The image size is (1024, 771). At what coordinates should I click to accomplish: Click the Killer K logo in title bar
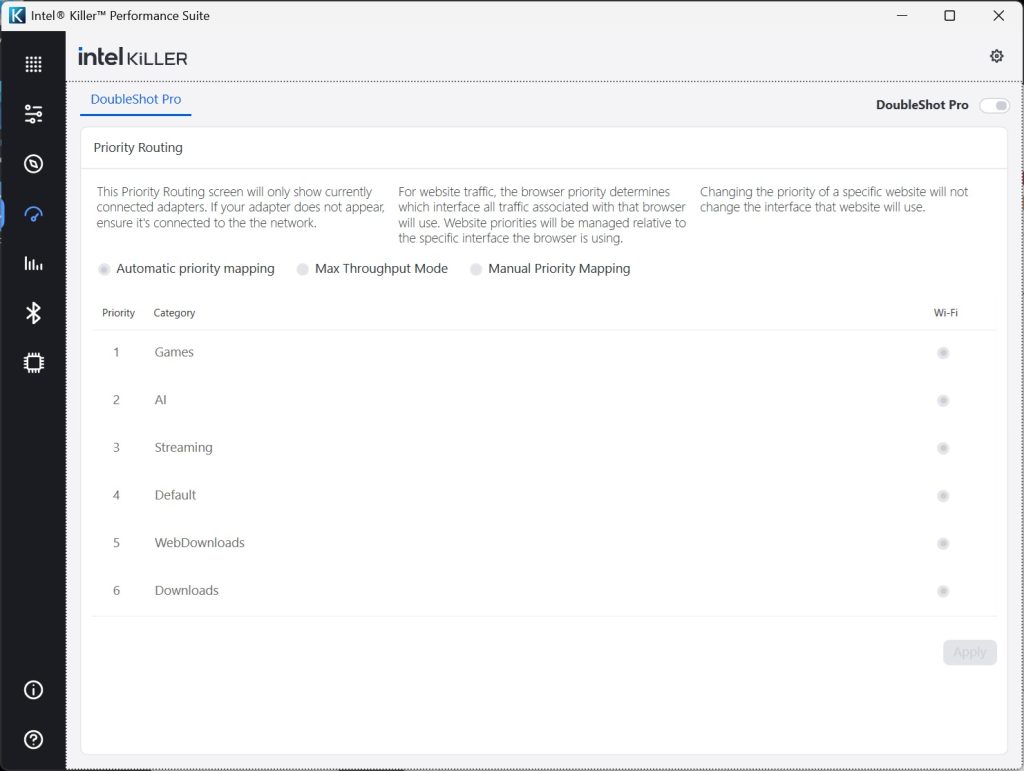click(17, 15)
